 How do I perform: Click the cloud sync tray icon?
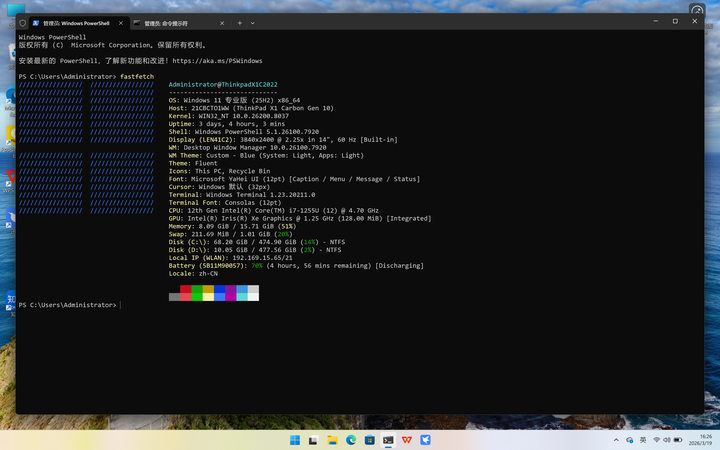point(630,440)
